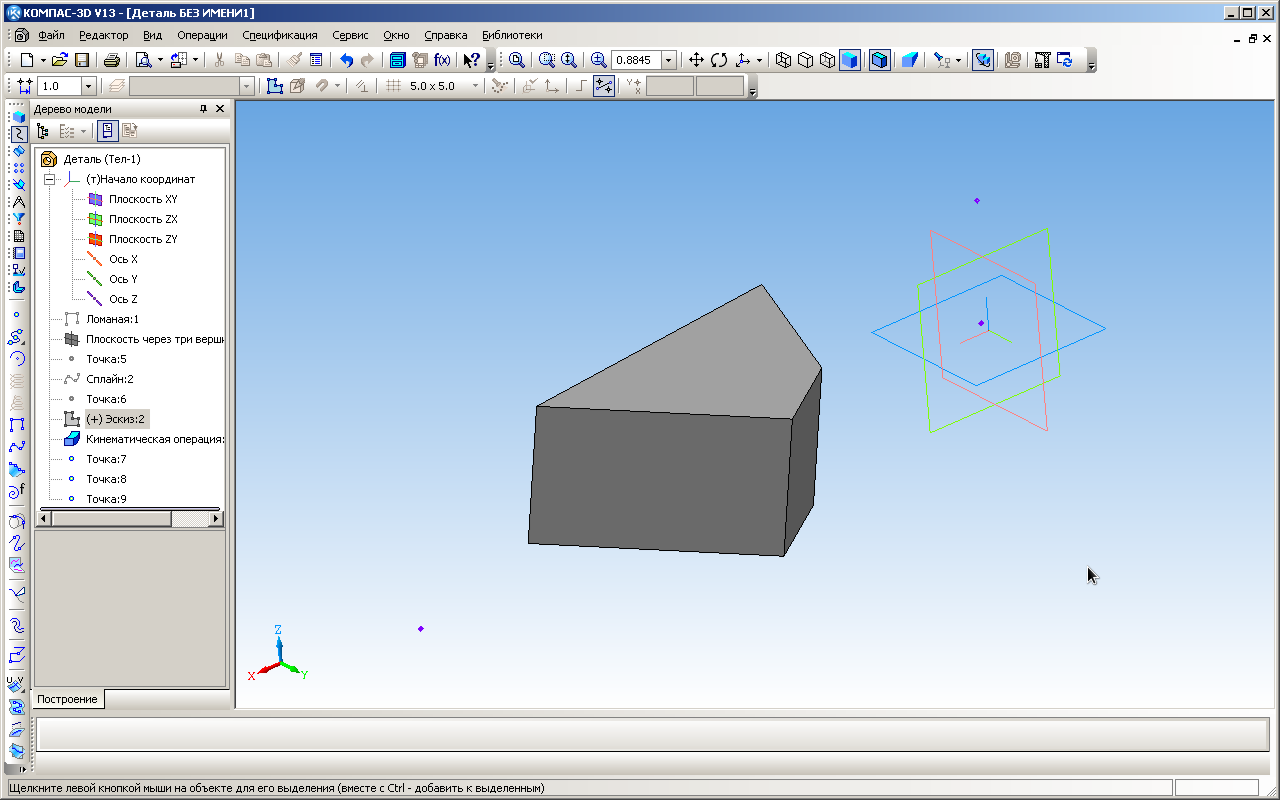Close the Model Tree panel
1280x800 pixels.
220,109
